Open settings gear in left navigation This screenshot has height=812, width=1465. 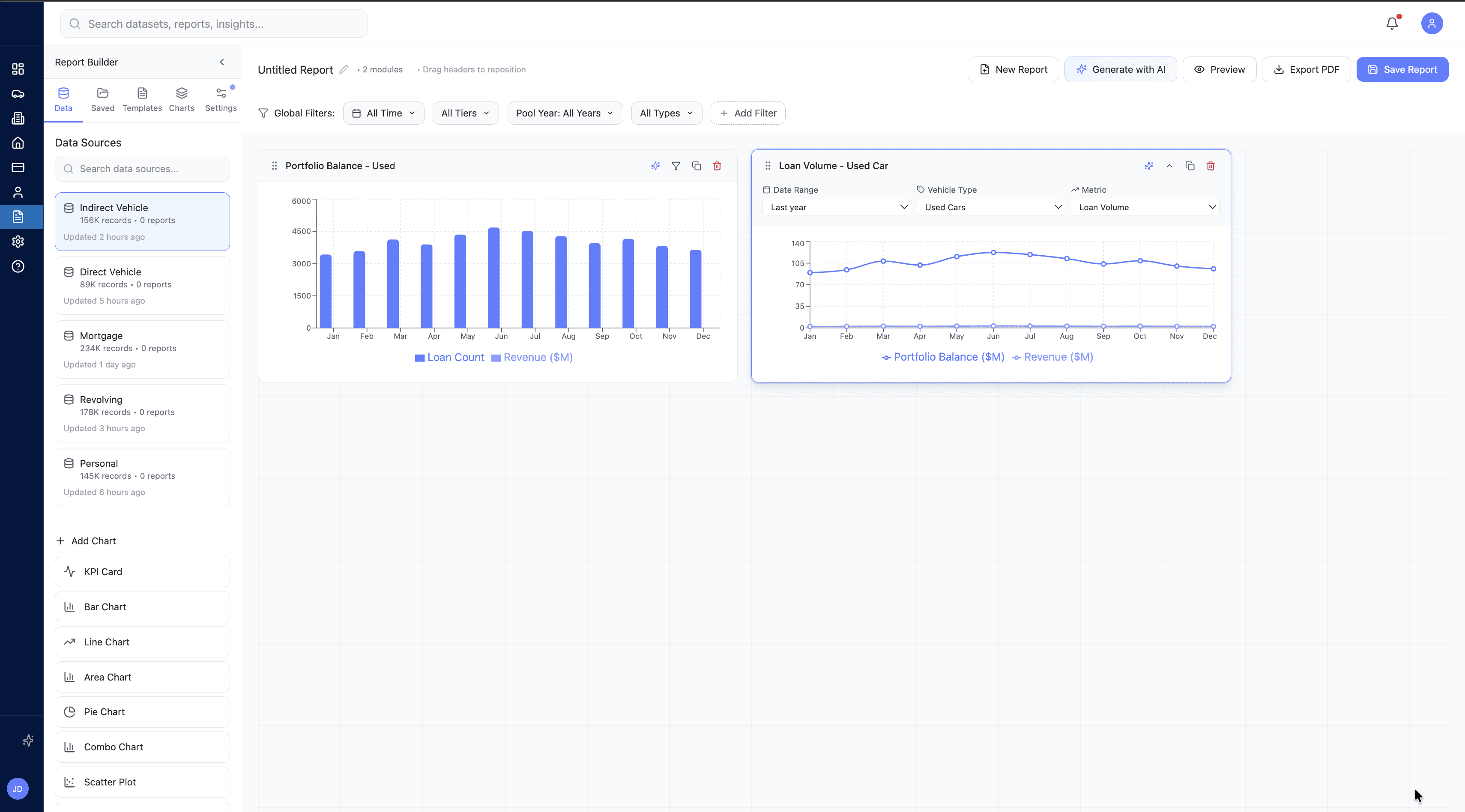(x=18, y=242)
